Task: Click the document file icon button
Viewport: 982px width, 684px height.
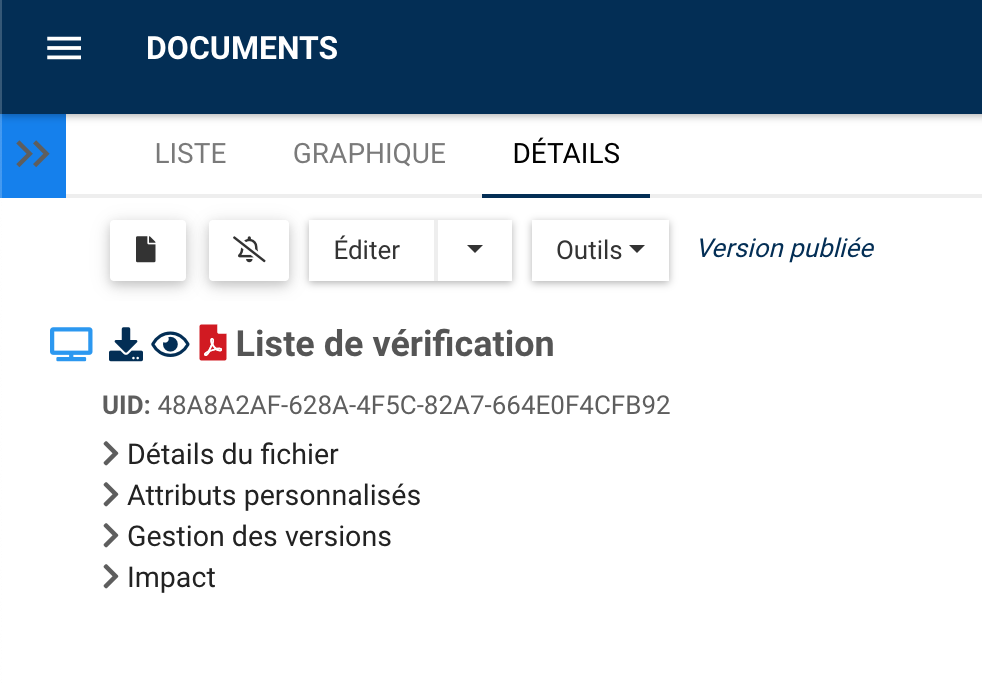Action: tap(147, 250)
